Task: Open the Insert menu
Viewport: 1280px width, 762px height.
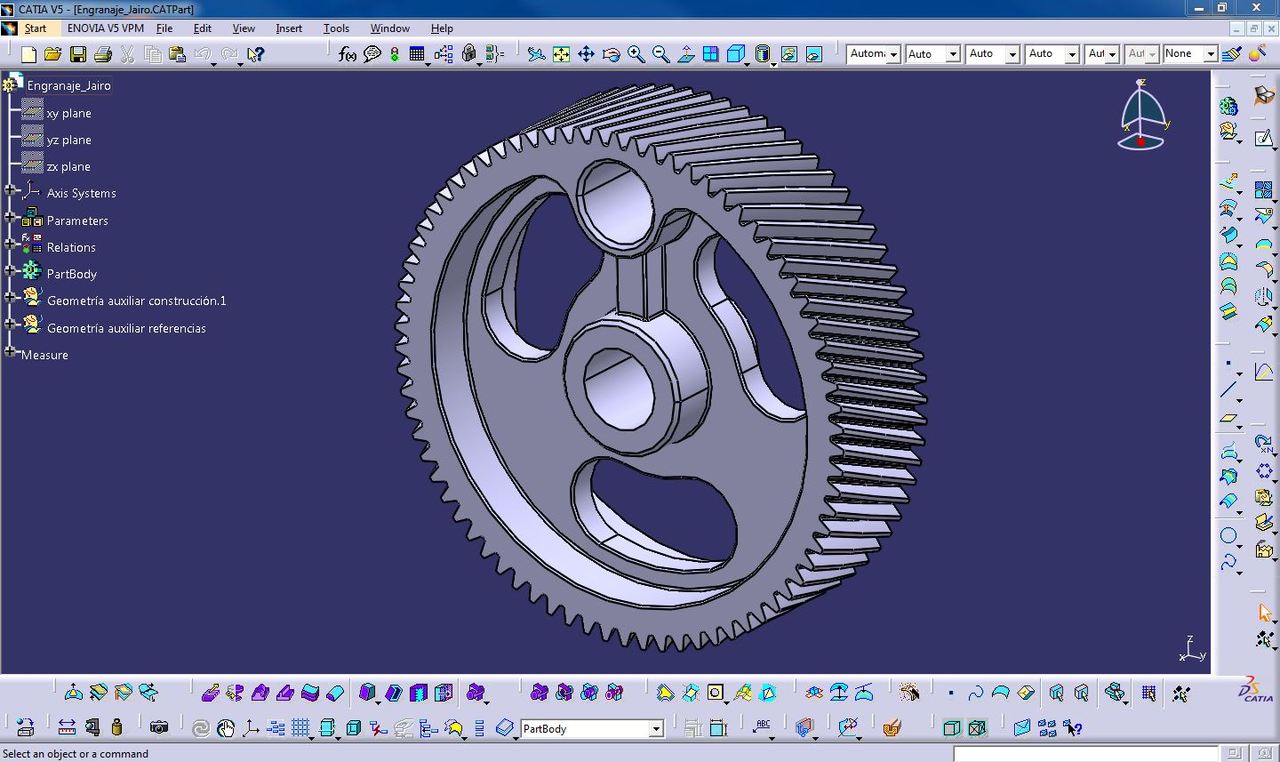Action: tap(289, 28)
